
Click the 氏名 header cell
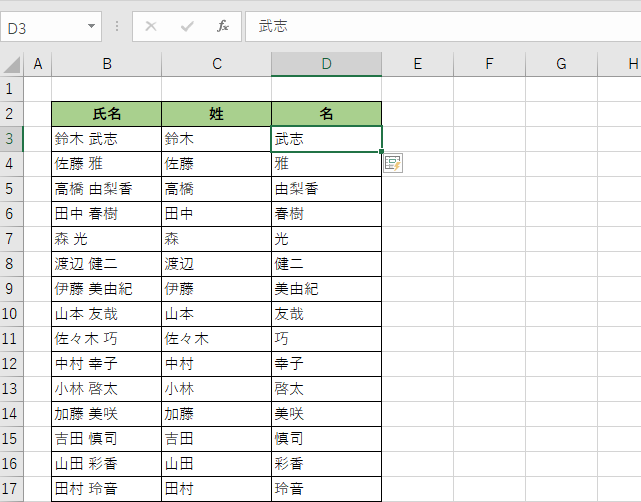(107, 114)
